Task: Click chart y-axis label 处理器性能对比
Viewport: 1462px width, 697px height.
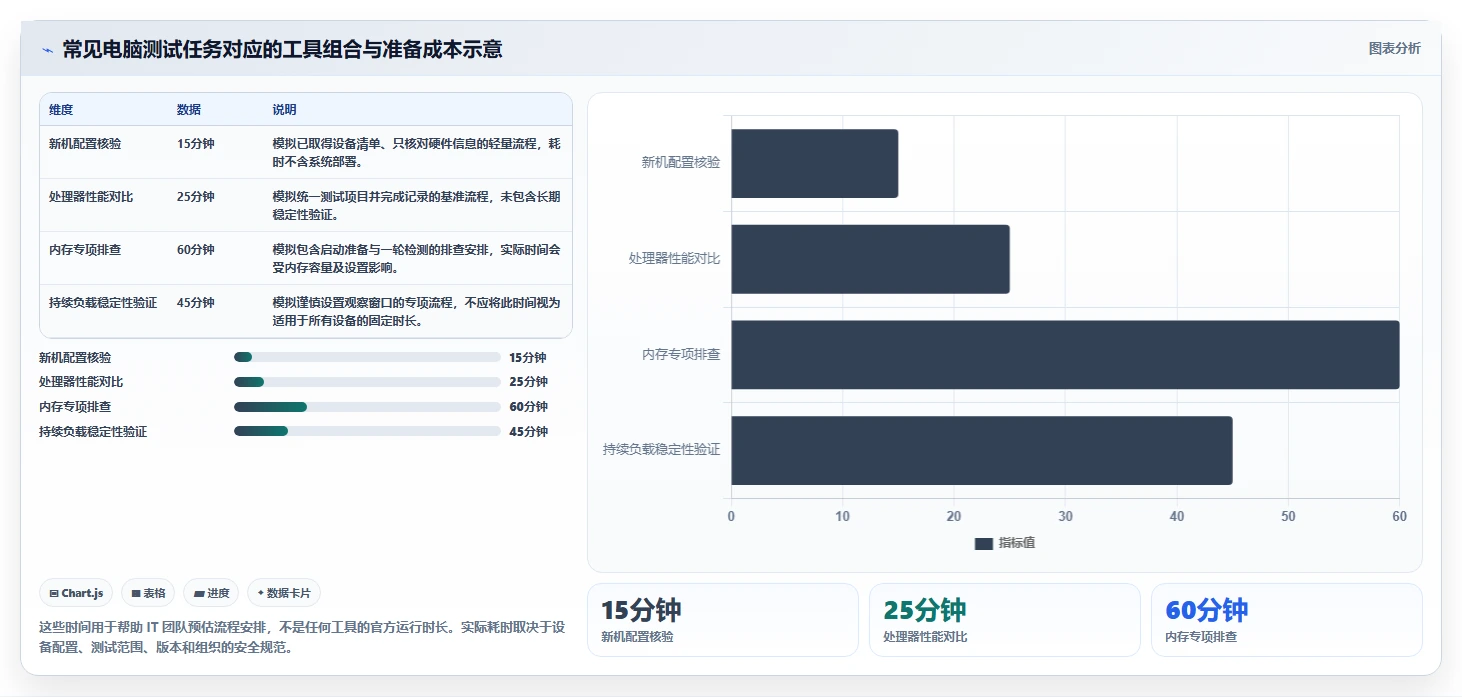Action: pos(674,259)
